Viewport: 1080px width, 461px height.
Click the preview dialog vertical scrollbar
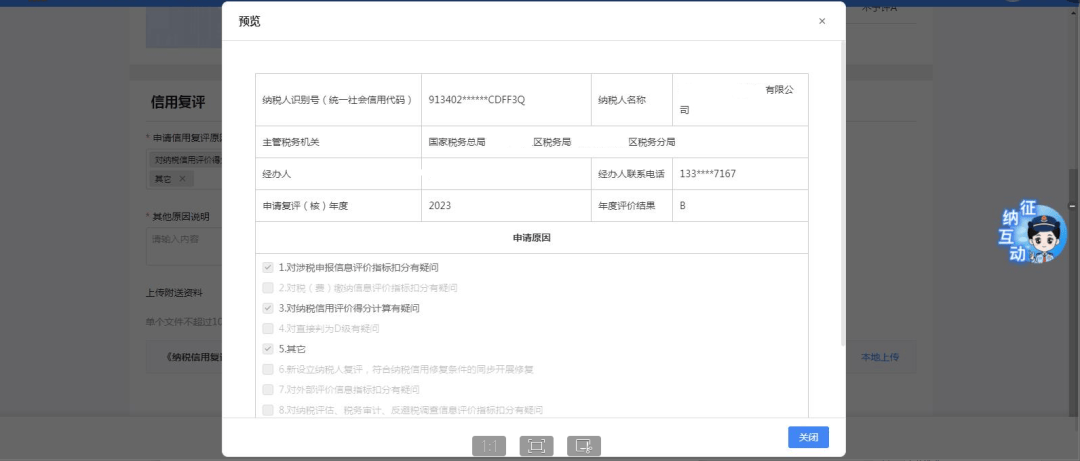[842, 193]
